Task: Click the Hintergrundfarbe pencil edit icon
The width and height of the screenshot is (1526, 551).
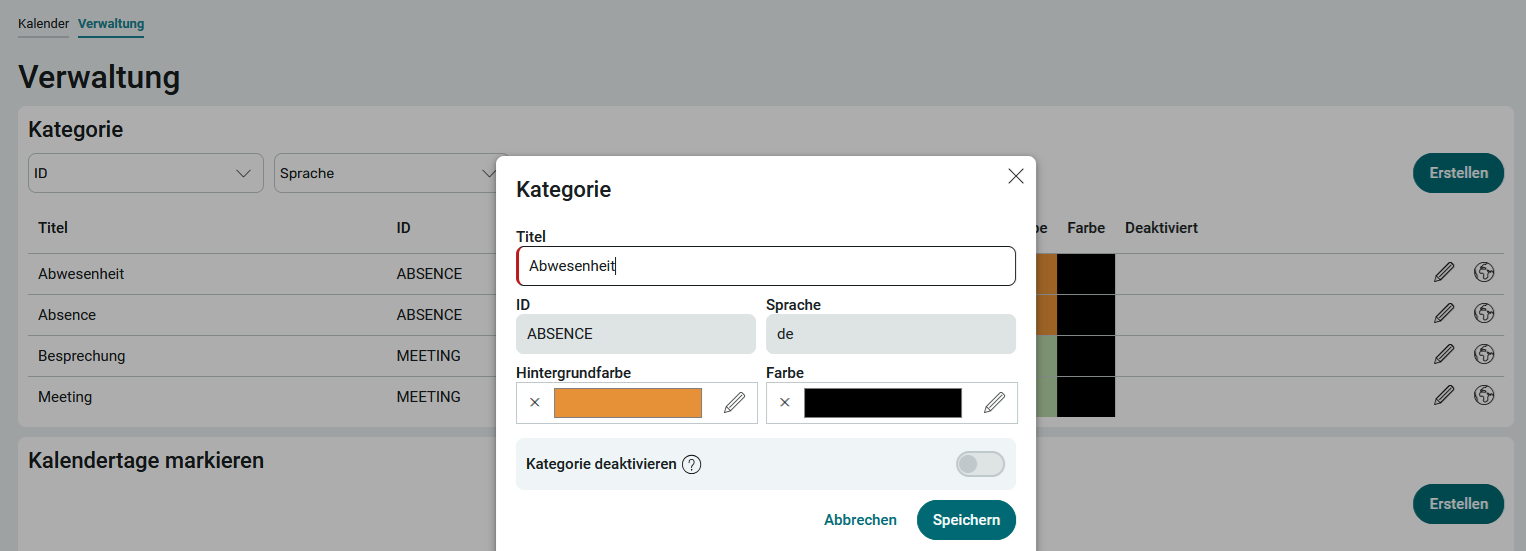Action: 734,403
